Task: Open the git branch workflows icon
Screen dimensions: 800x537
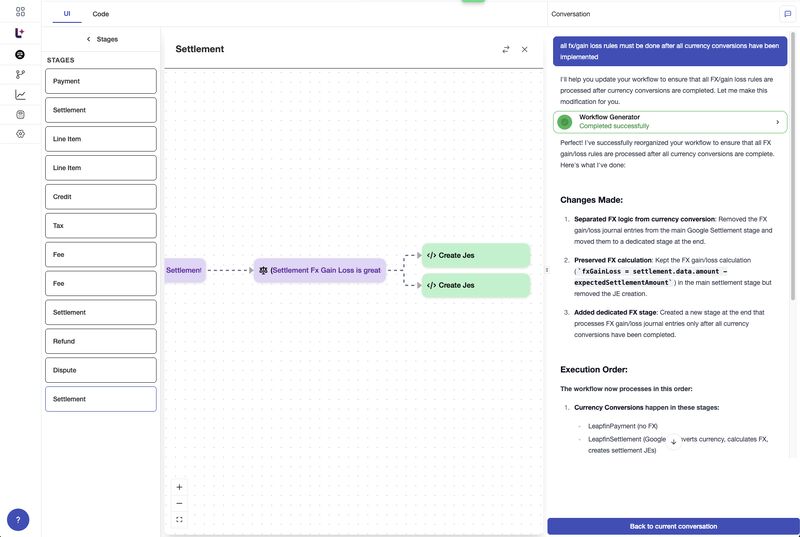Action: (20, 74)
